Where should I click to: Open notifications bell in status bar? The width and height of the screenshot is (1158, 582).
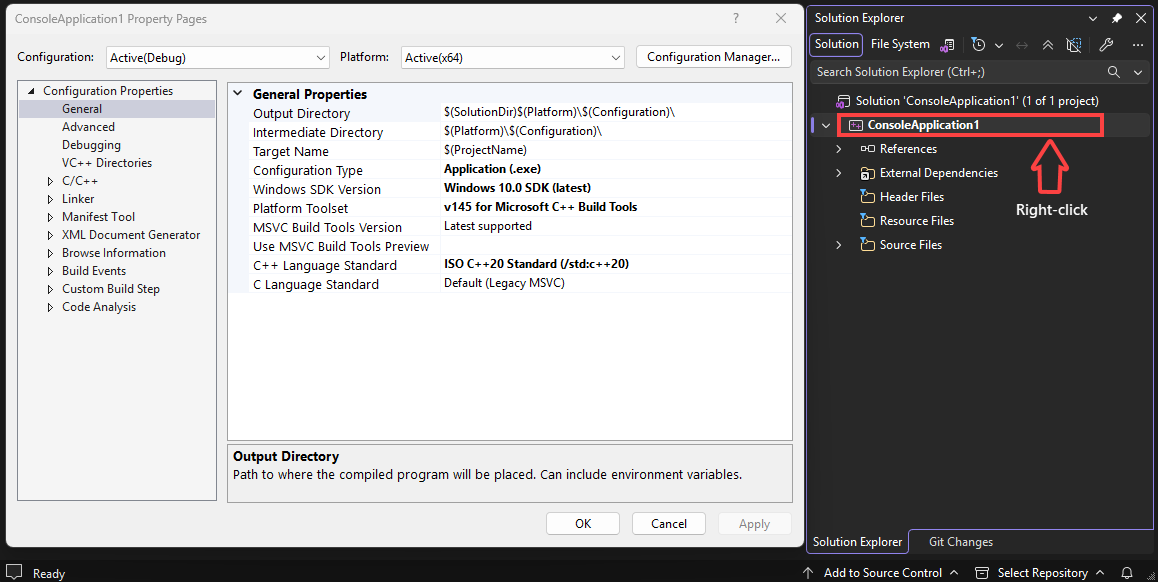pos(1127,572)
